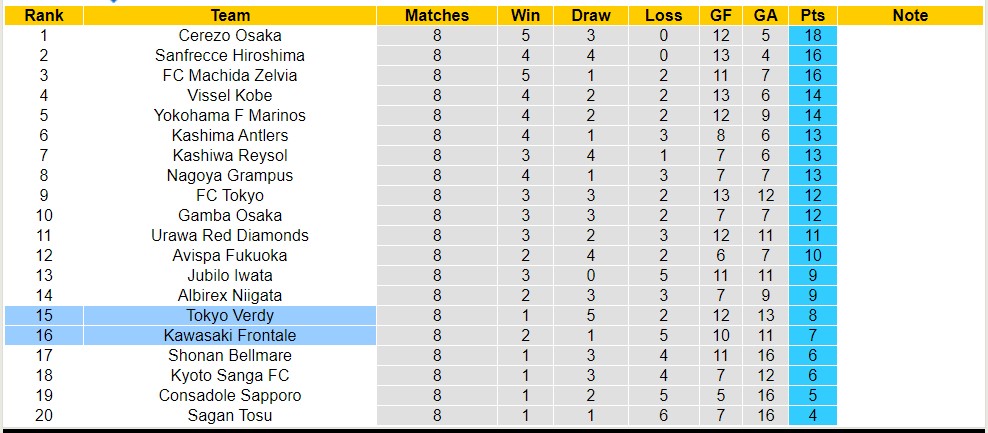Screen dimensions: 988x433
Task: Select the FC Machida Zelvia row
Action: coord(230,75)
